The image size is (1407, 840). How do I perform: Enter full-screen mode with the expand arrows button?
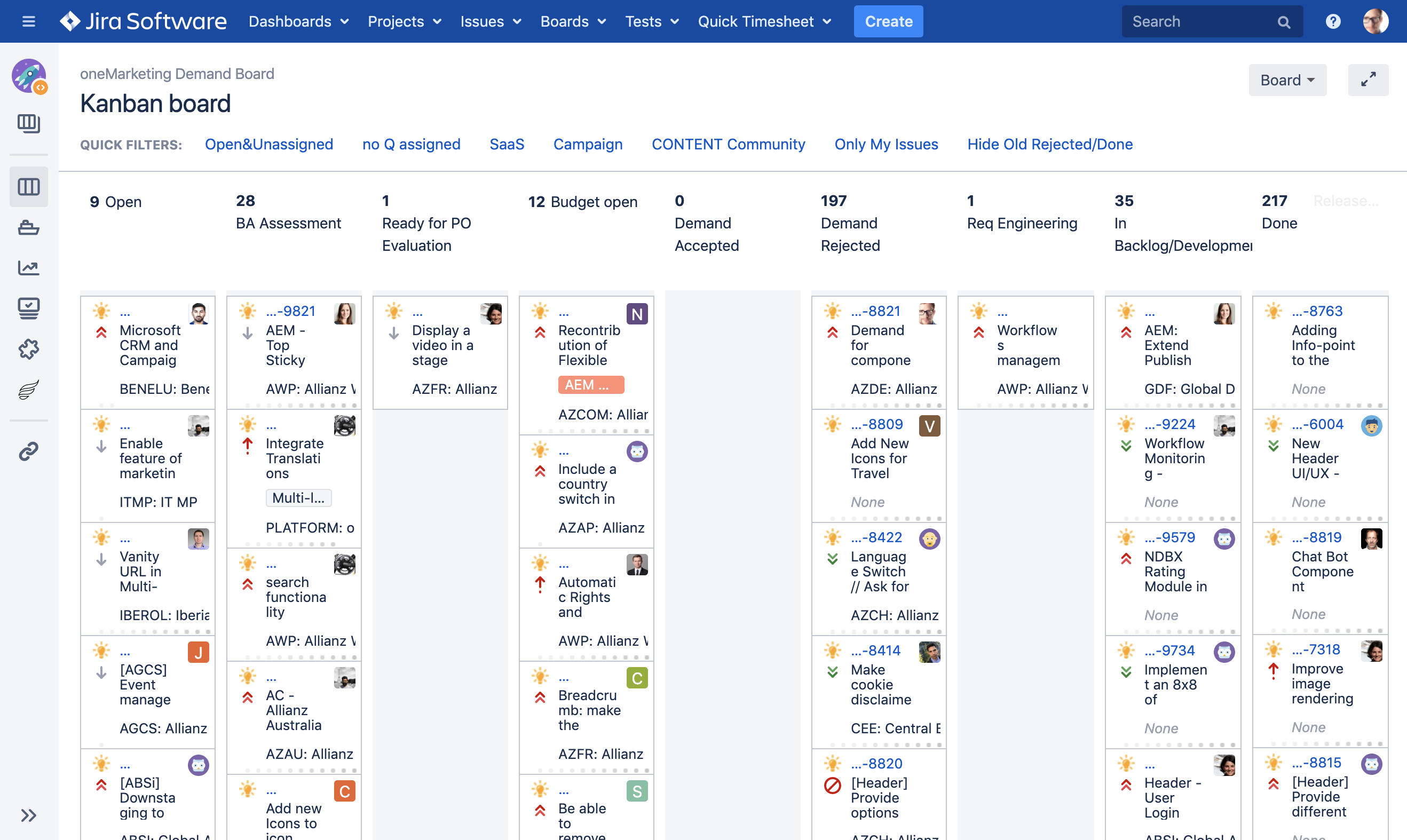[x=1368, y=80]
